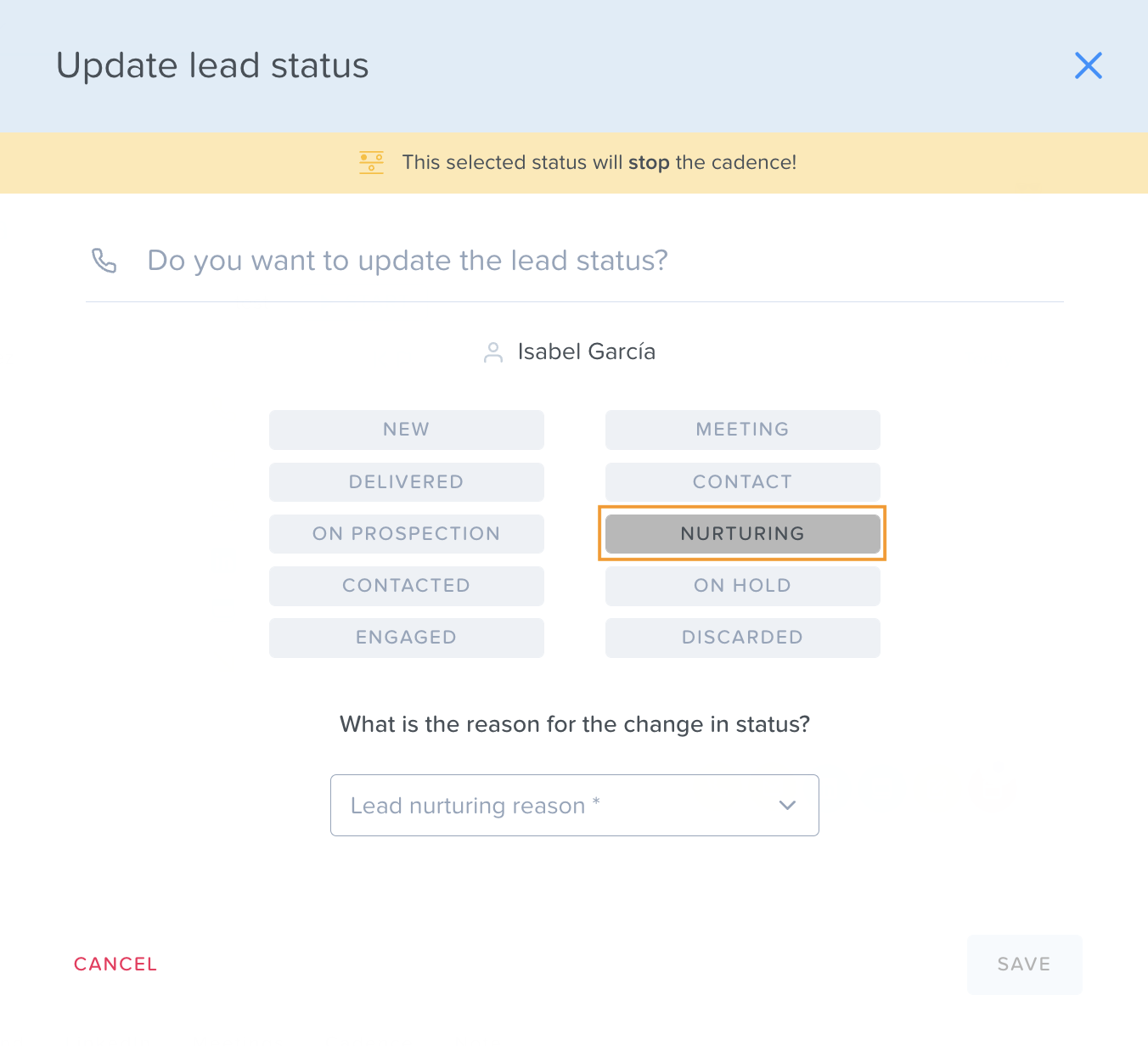This screenshot has height=1046, width=1148.
Task: Click the stop cadence warning message
Action: pos(599,162)
